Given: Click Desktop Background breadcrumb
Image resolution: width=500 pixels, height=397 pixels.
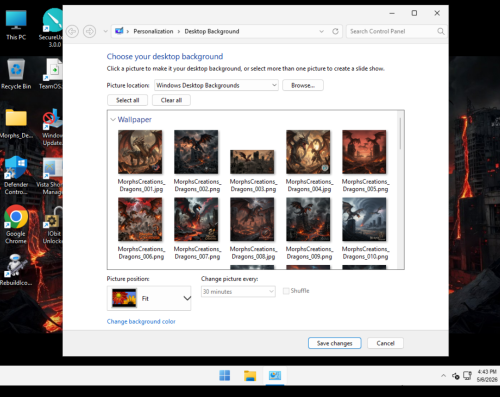Looking at the screenshot, I should click(212, 31).
